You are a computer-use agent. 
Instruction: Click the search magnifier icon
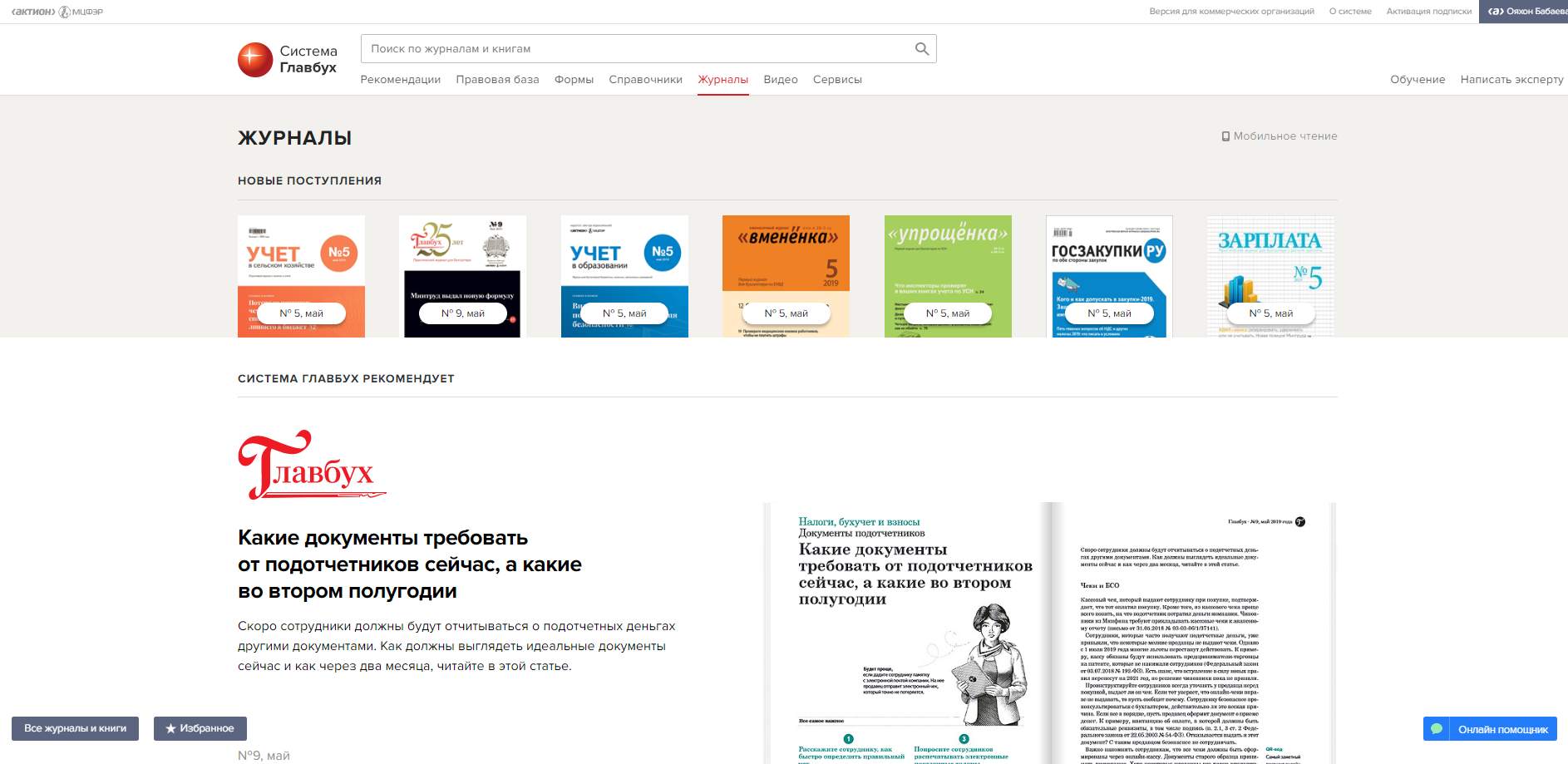tap(922, 49)
